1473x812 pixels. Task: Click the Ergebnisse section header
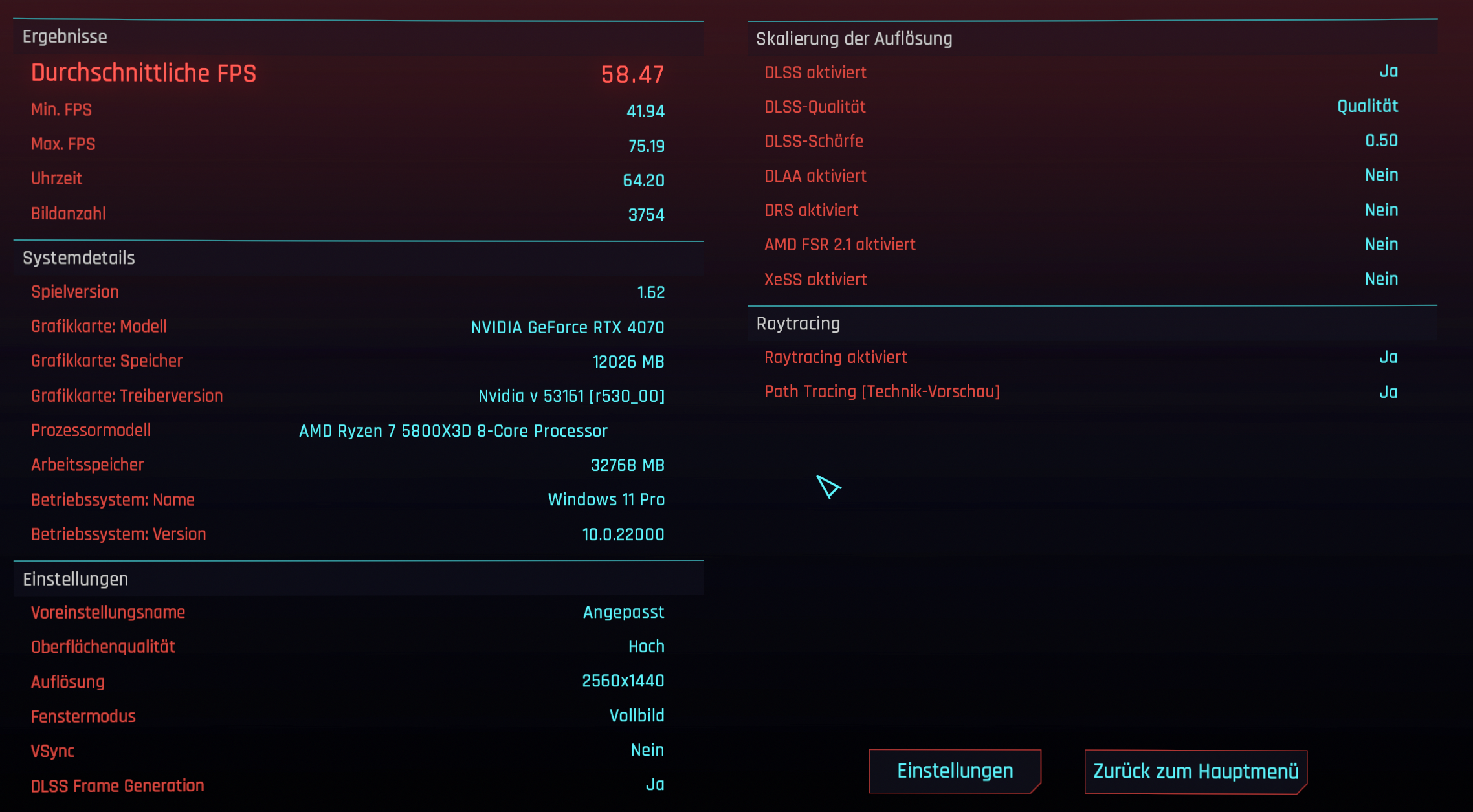[x=65, y=37]
